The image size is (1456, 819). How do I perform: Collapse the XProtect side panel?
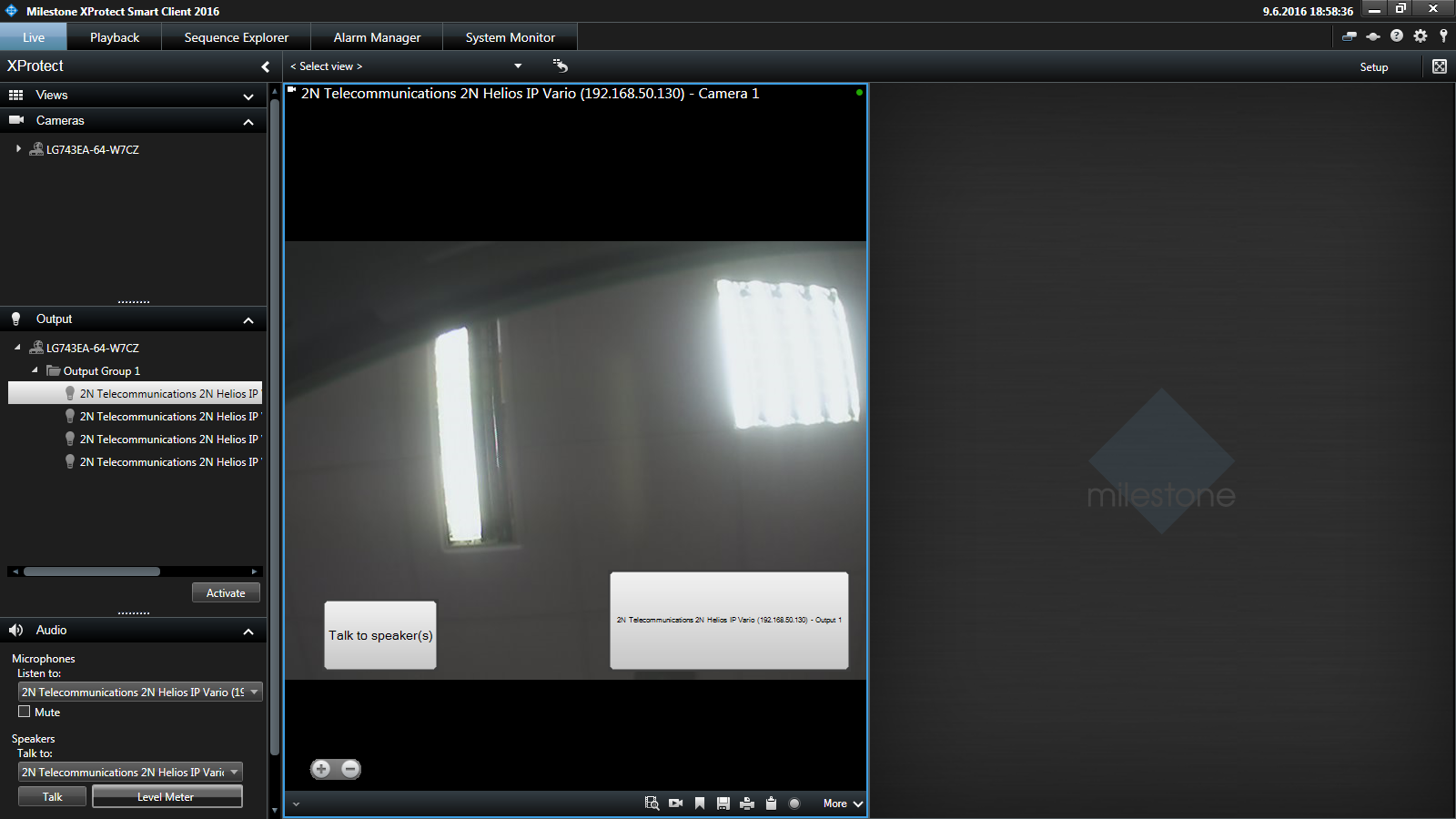point(265,66)
